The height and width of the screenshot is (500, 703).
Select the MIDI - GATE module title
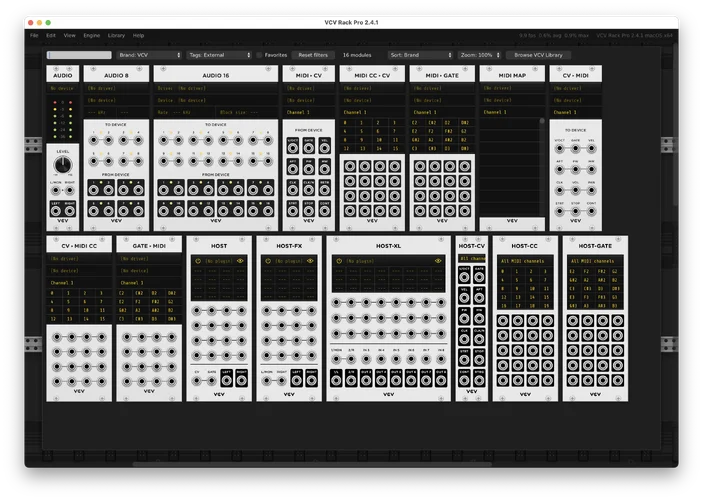[x=442, y=75]
